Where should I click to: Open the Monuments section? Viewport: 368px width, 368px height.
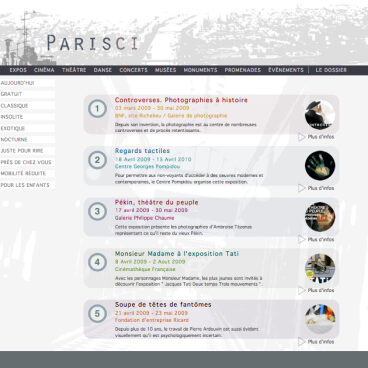click(200, 70)
